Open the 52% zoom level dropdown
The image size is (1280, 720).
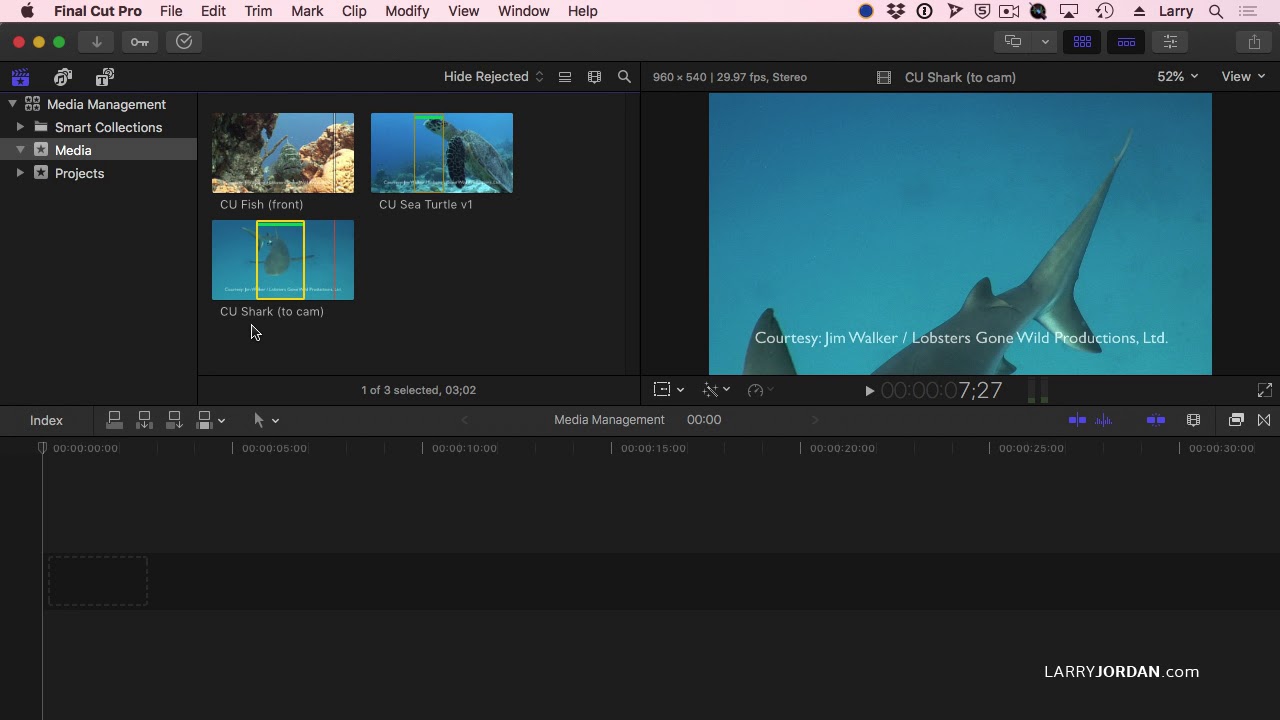tap(1178, 77)
